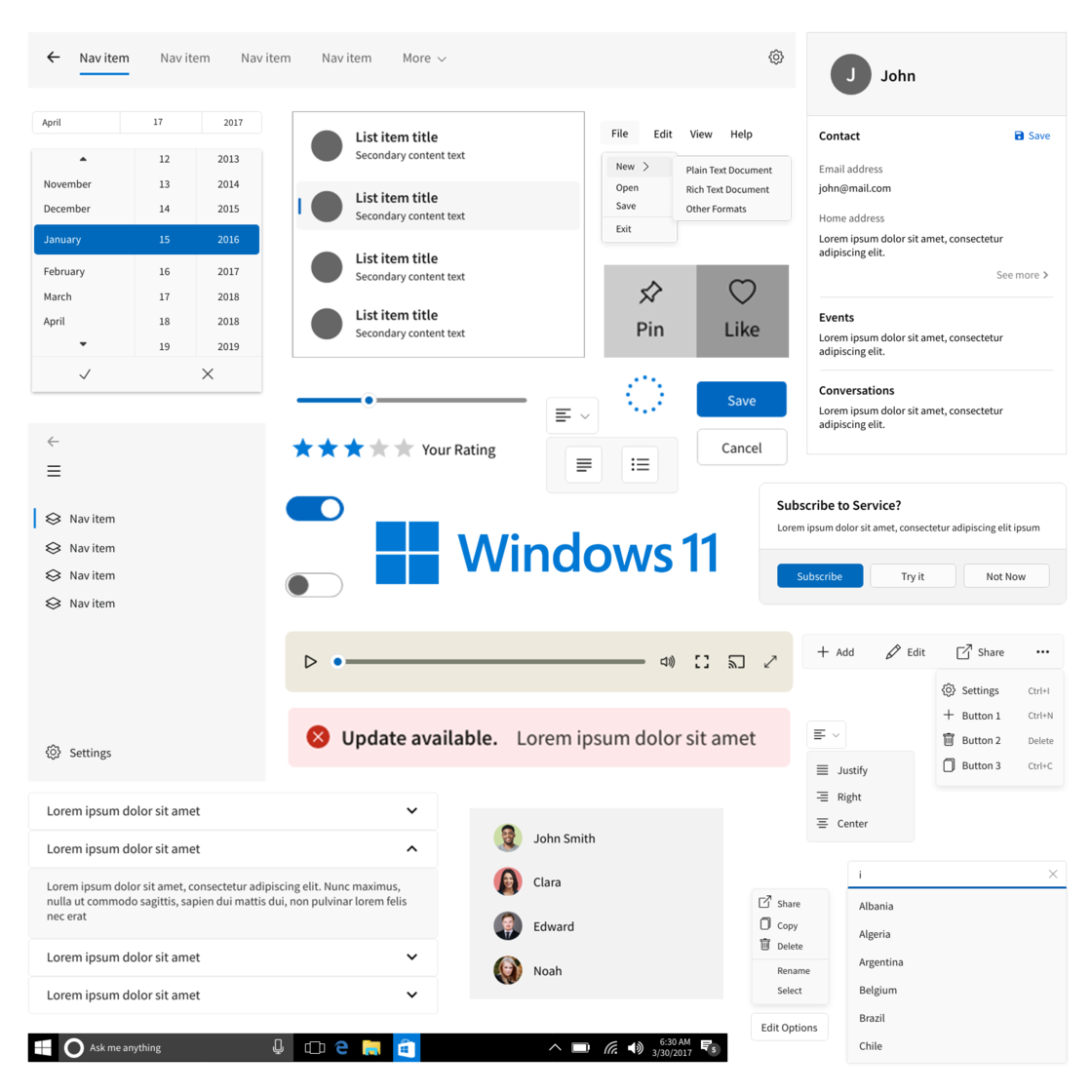Click the Edit Options button
The height and width of the screenshot is (1092, 1092).
[x=789, y=1028]
